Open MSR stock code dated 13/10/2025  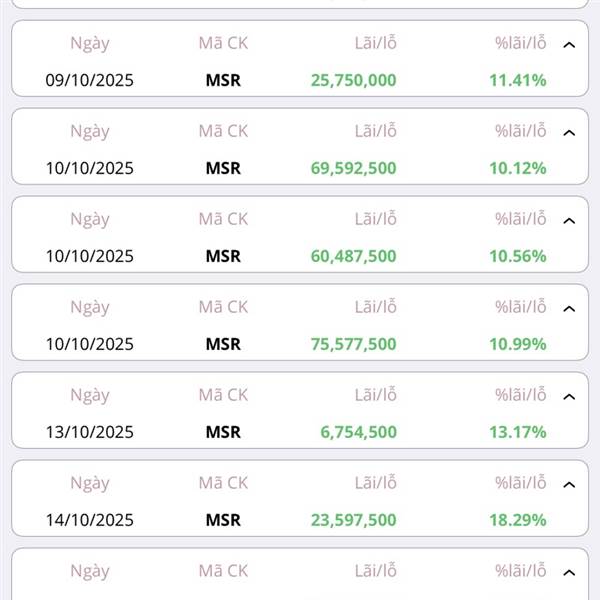pyautogui.click(x=223, y=432)
